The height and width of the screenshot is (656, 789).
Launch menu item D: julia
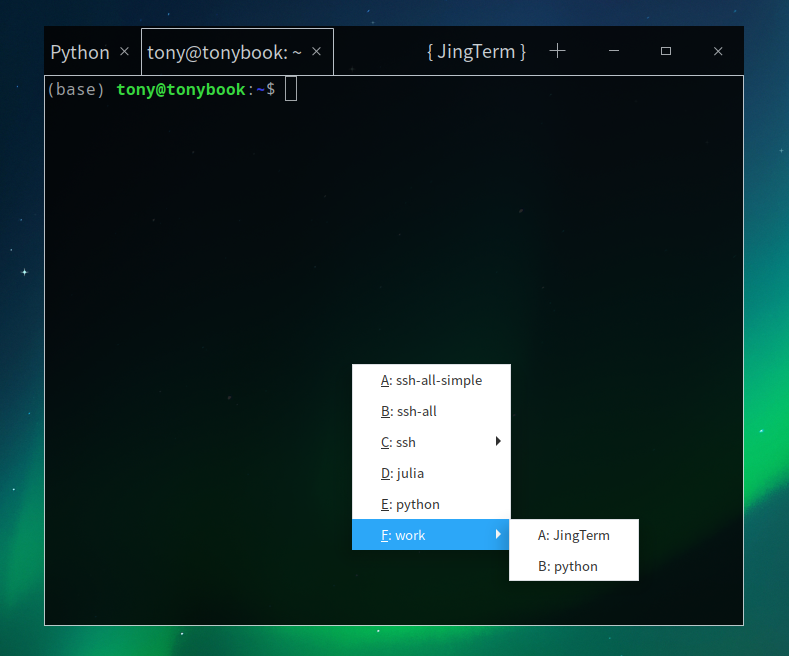(431, 473)
